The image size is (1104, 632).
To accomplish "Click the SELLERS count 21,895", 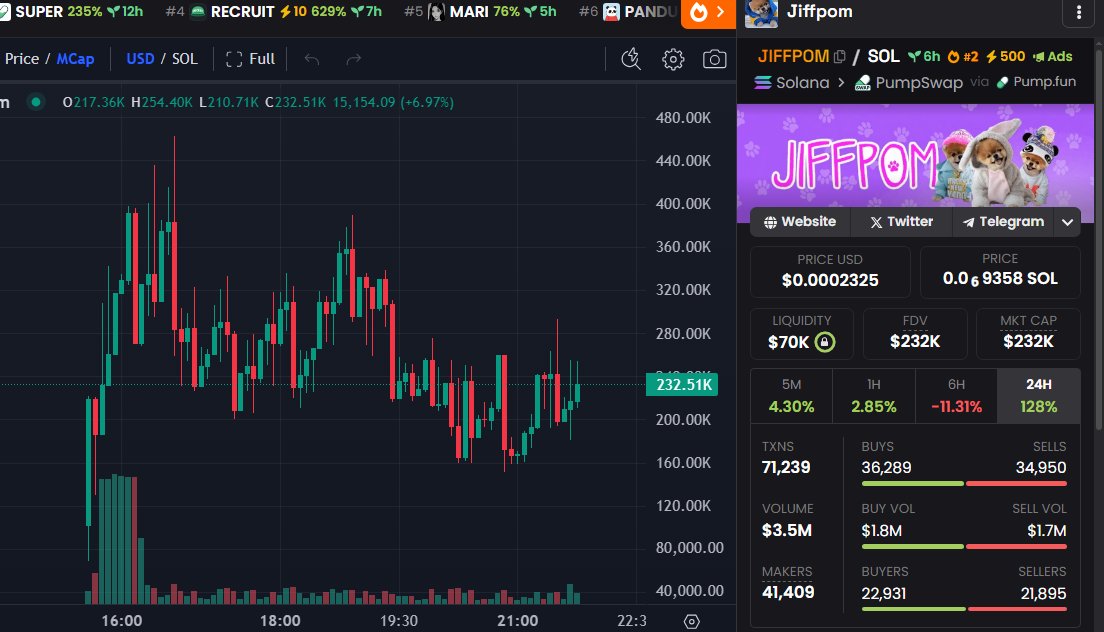I will 1043,593.
